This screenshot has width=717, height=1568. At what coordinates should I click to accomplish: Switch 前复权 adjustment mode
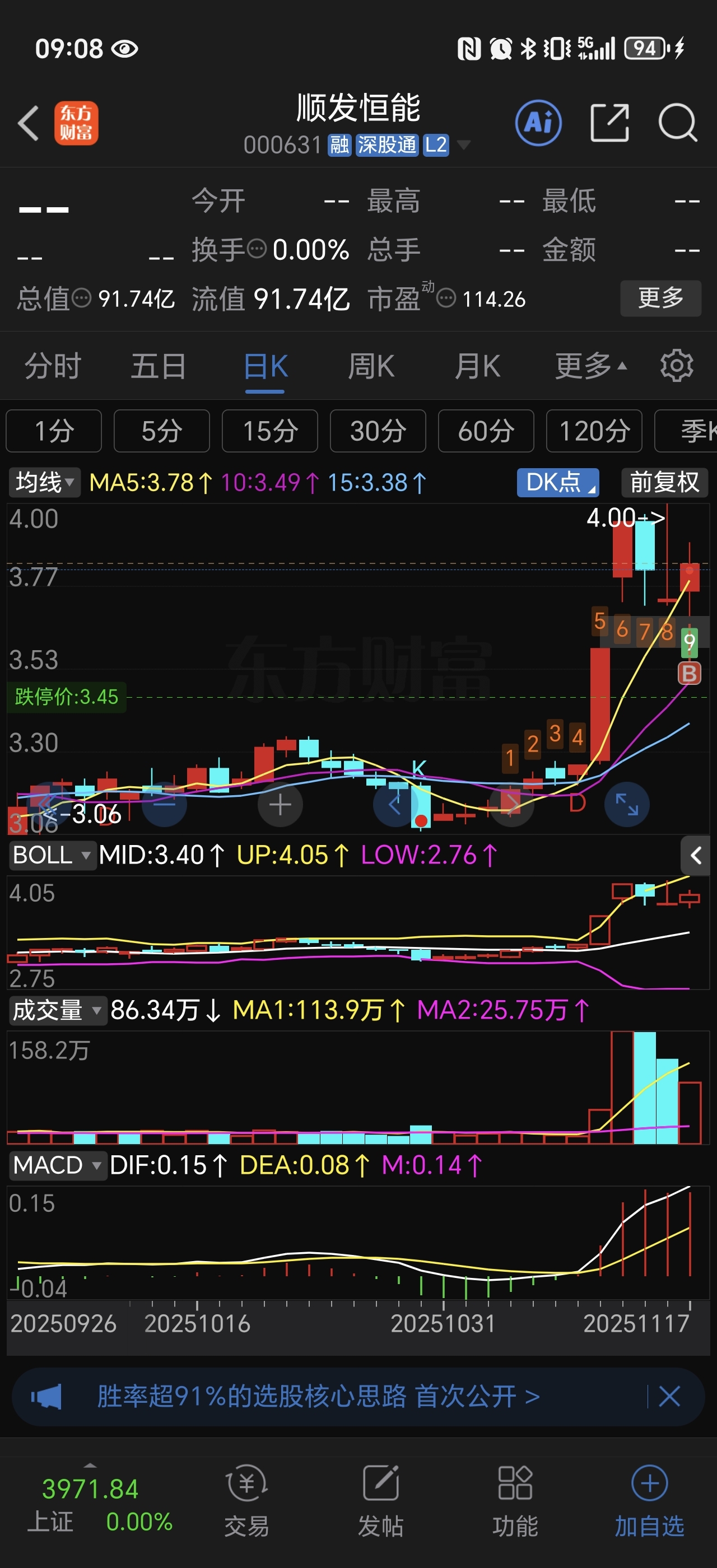665,483
